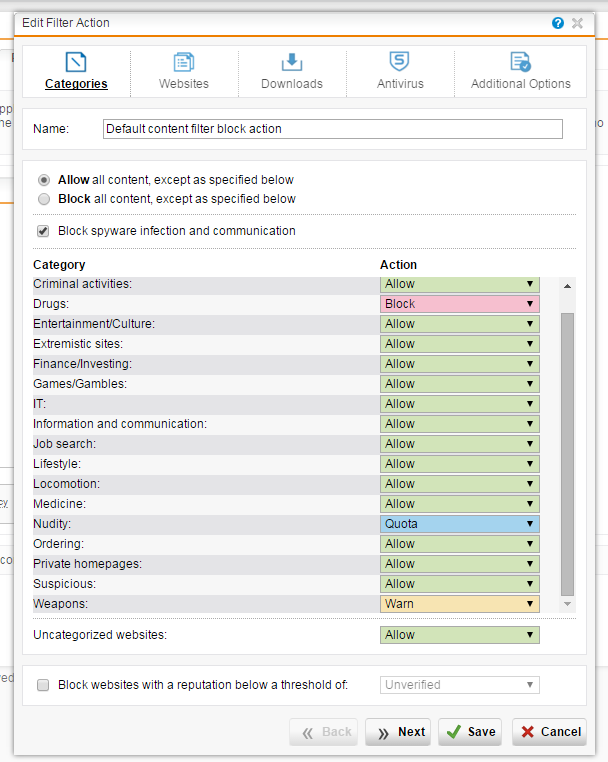Toggle Block spyware infection and communication checkbox
Screen dimensions: 608x762
click(x=43, y=231)
